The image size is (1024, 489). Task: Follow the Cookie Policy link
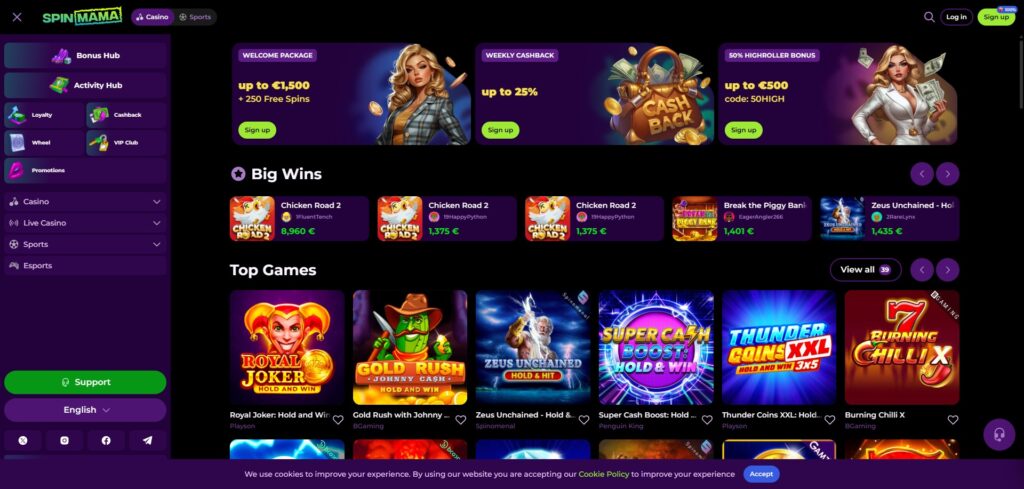(x=603, y=475)
